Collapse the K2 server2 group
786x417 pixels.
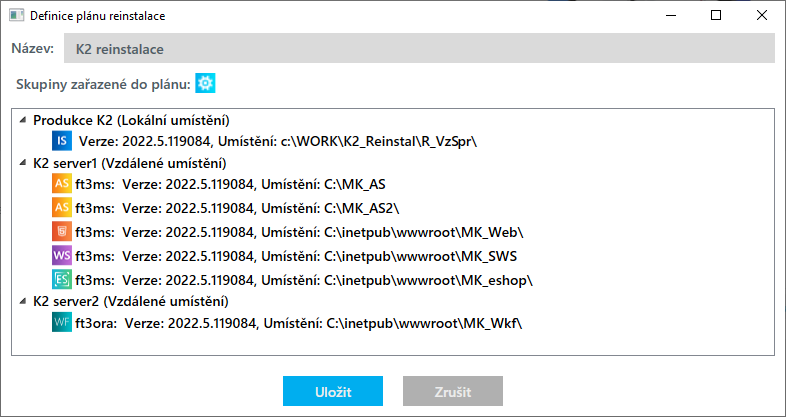point(23,301)
